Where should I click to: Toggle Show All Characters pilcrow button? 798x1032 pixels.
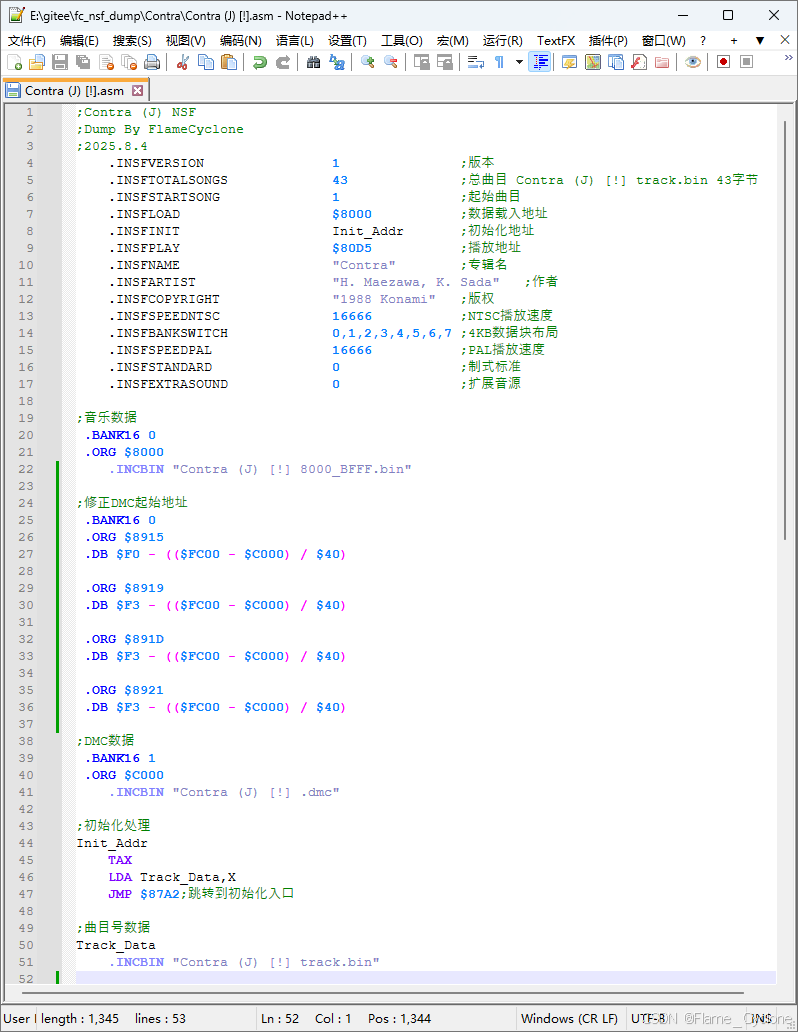pos(500,63)
